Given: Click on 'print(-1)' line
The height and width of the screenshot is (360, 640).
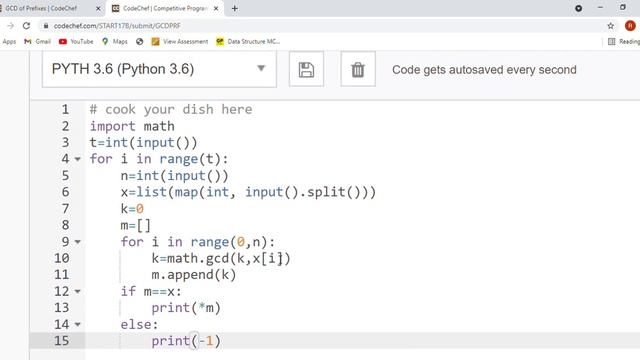Looking at the screenshot, I should click(x=186, y=341).
